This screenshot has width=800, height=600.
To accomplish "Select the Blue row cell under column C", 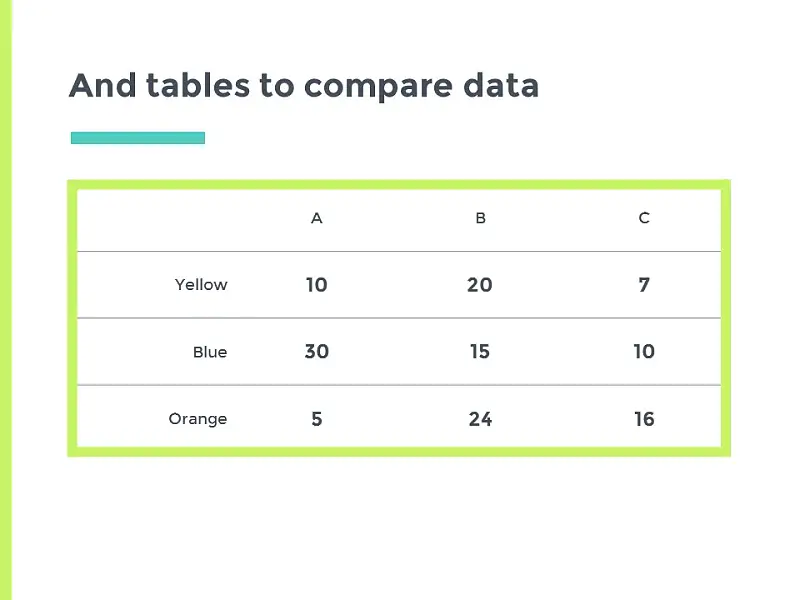I will (x=644, y=352).
